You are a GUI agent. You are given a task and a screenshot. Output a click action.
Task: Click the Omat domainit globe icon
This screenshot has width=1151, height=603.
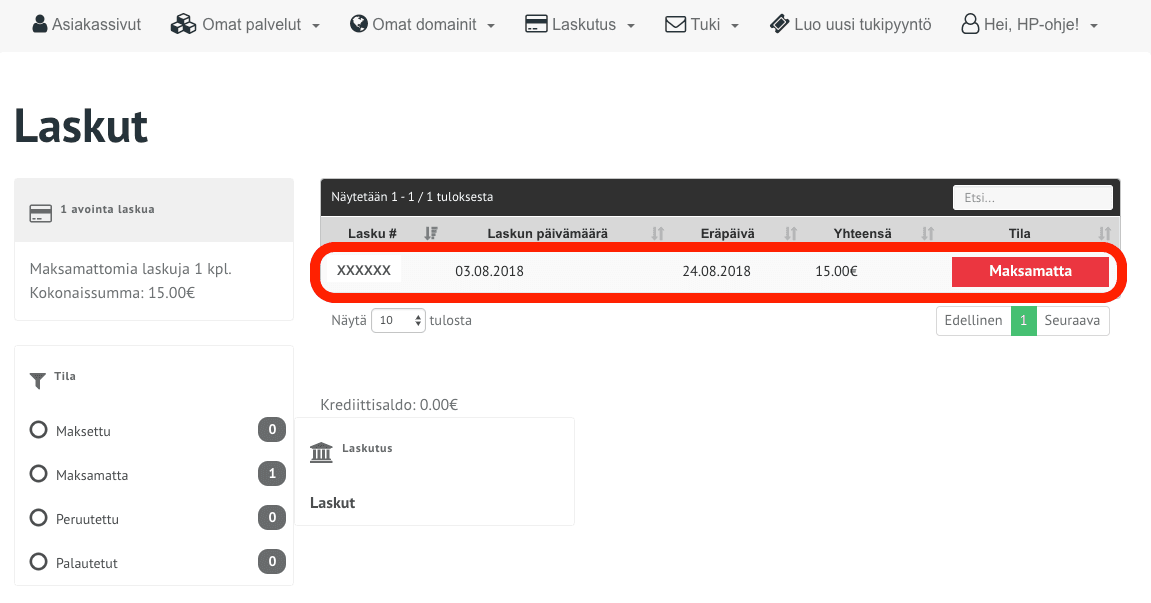point(359,24)
